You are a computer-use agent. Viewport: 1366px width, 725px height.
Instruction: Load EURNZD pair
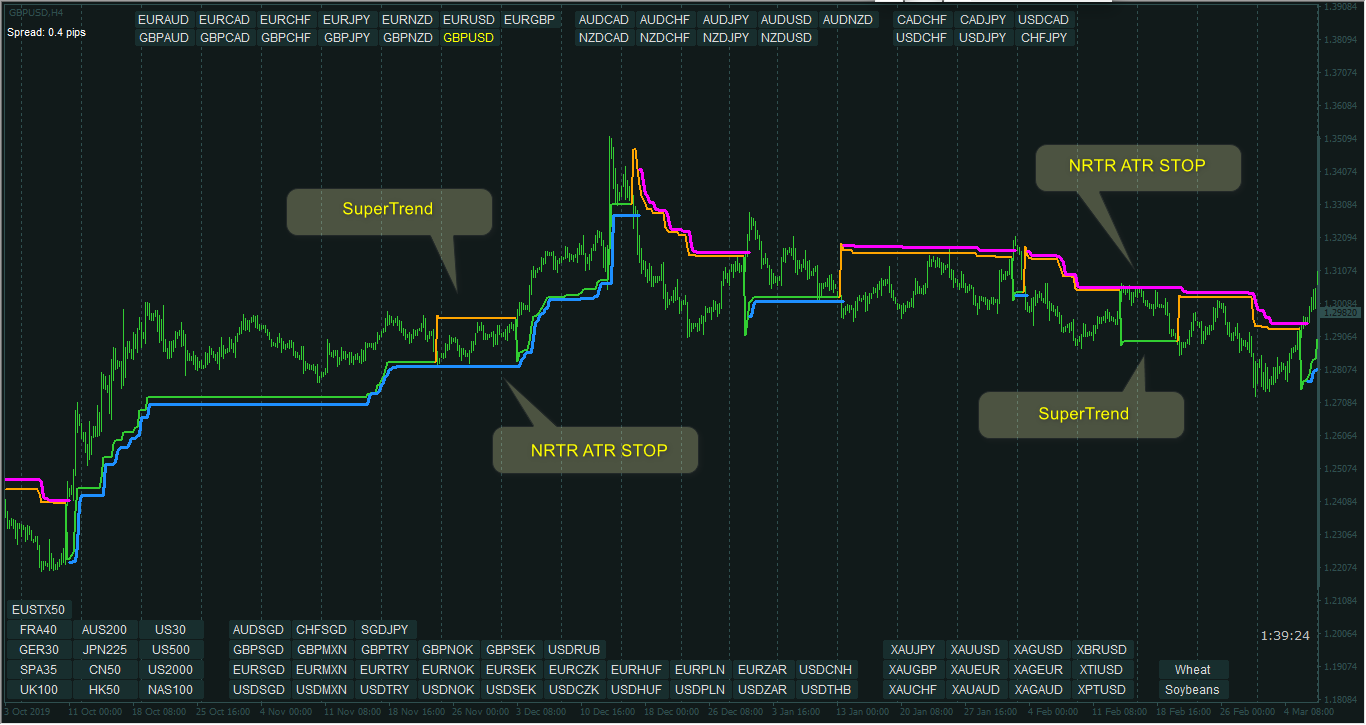408,20
